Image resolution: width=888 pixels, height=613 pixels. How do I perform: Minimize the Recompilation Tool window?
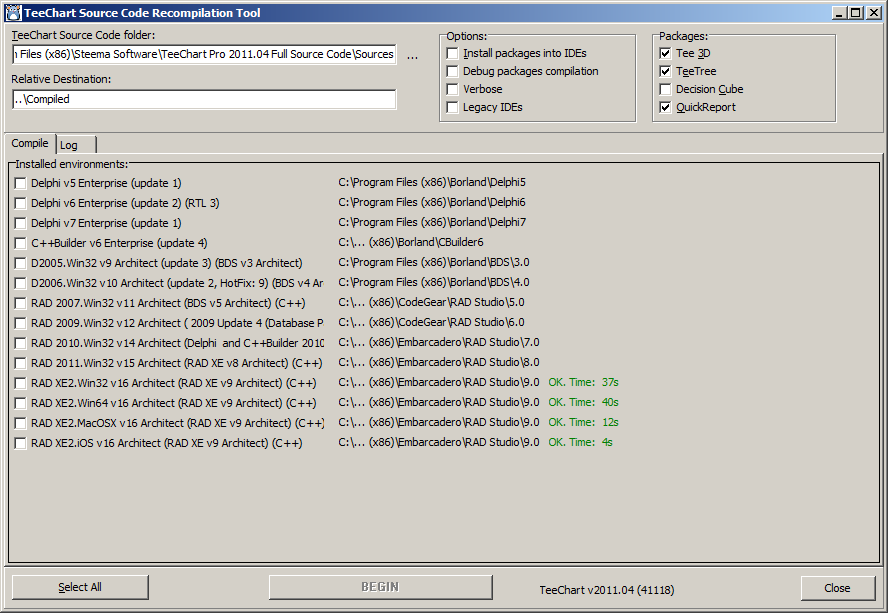[x=840, y=13]
